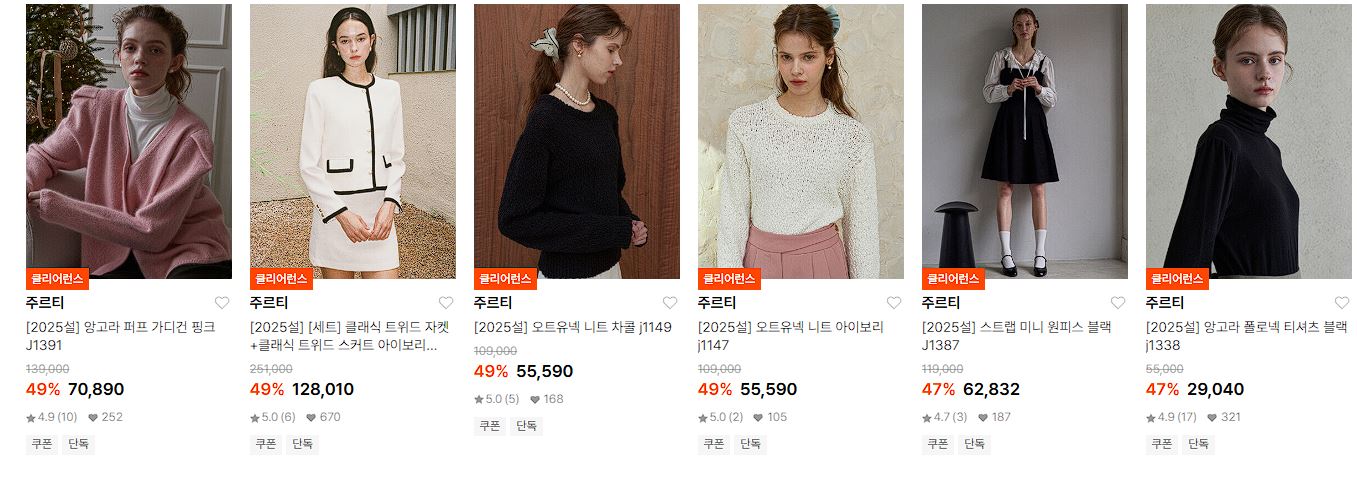Favorite the ivory oatmeal knit j1147
The image size is (1357, 479).
894,303
